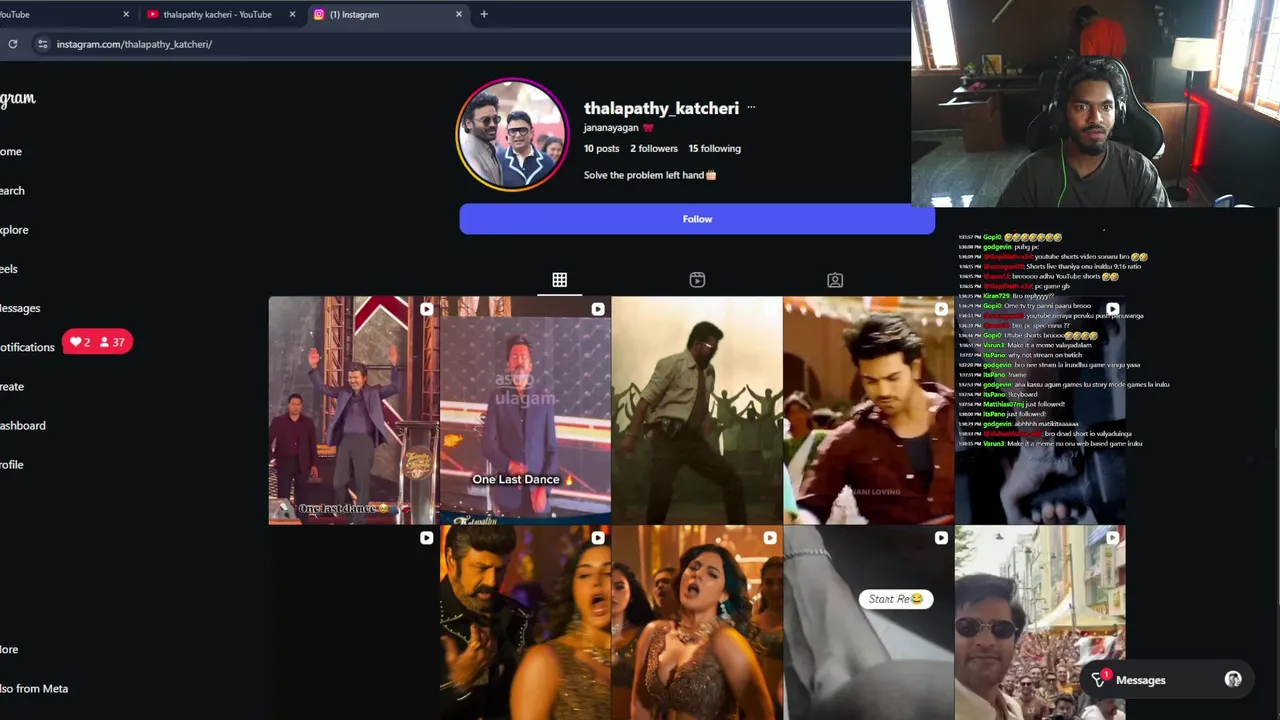1280x720 pixels.
Task: Click reel icon on maroon shirt post
Action: coord(941,309)
